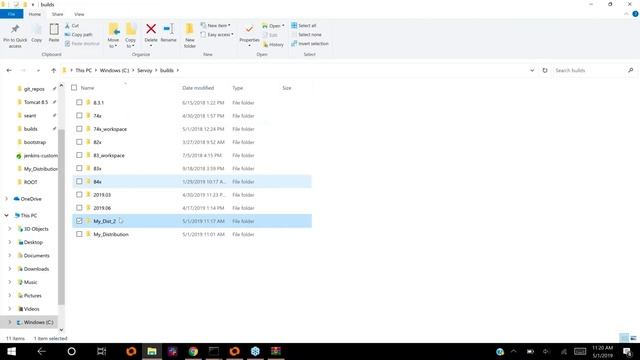Create a New folder from ribbon
Viewport: 640px width, 360px height.
pos(190,36)
